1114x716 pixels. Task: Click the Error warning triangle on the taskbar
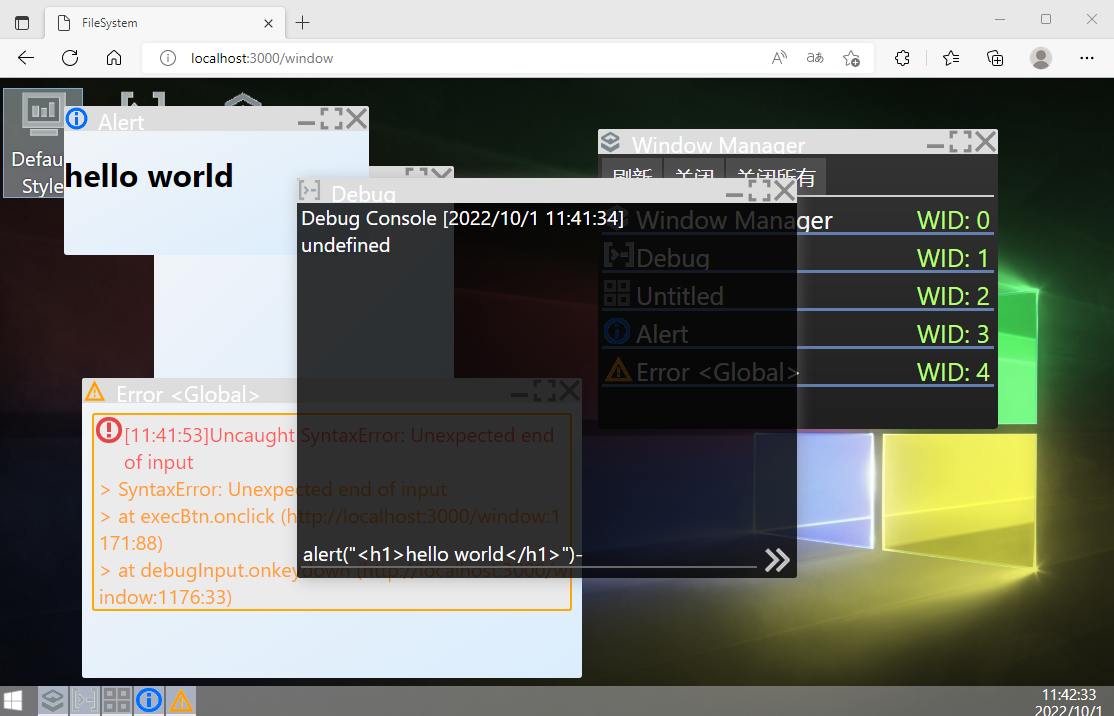181,700
